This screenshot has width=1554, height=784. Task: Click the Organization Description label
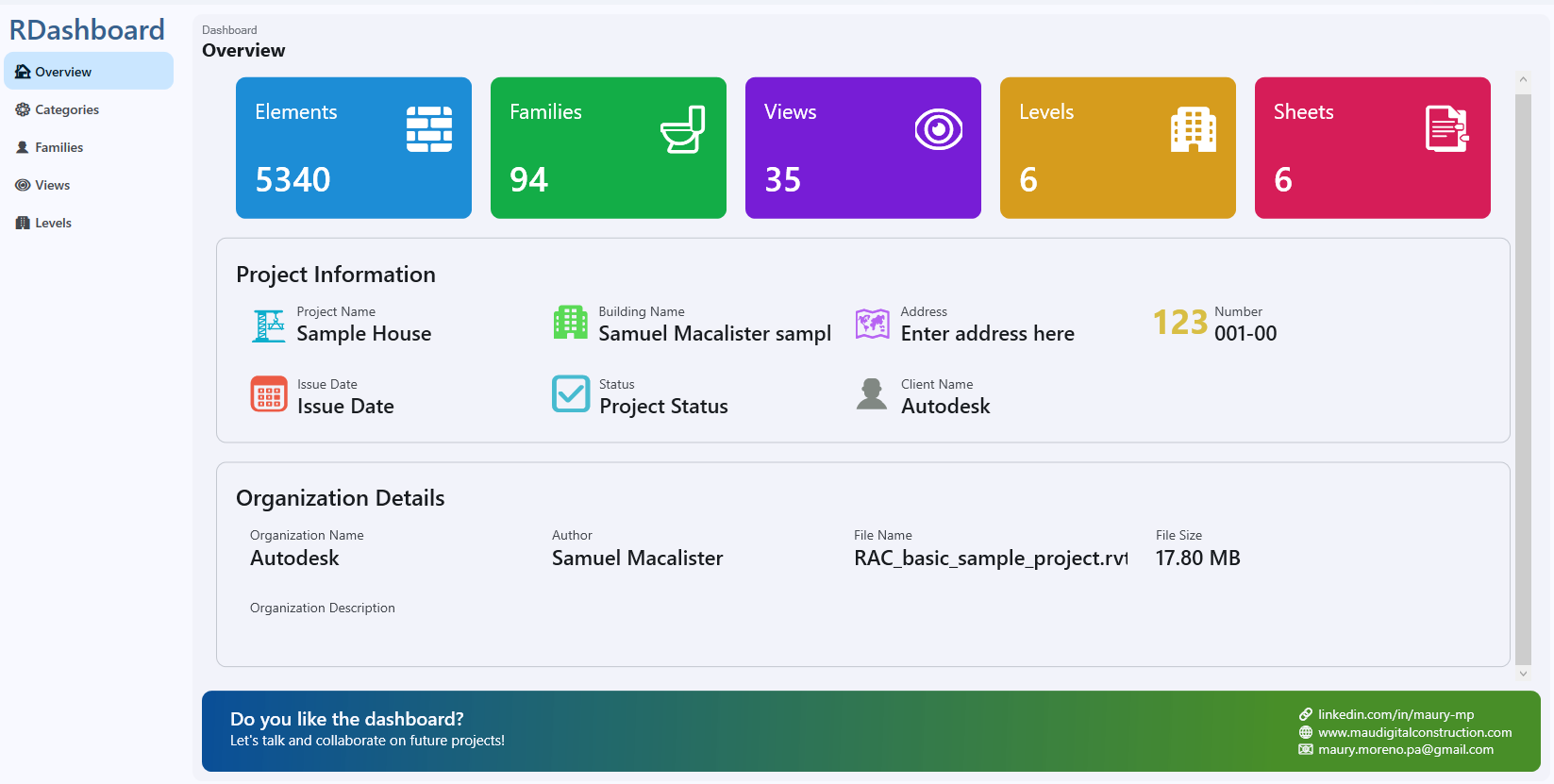click(322, 608)
